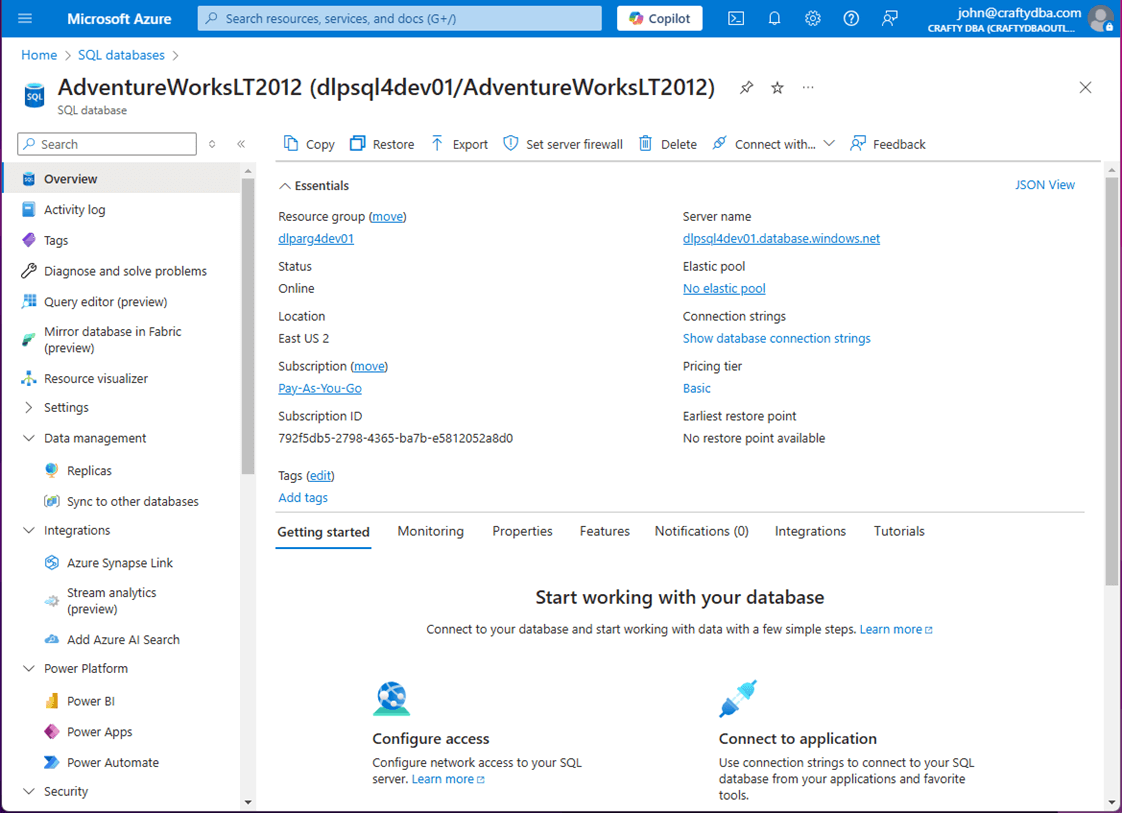Collapse the sidebar with the double chevron
Image resolution: width=1122 pixels, height=813 pixels.
click(241, 144)
